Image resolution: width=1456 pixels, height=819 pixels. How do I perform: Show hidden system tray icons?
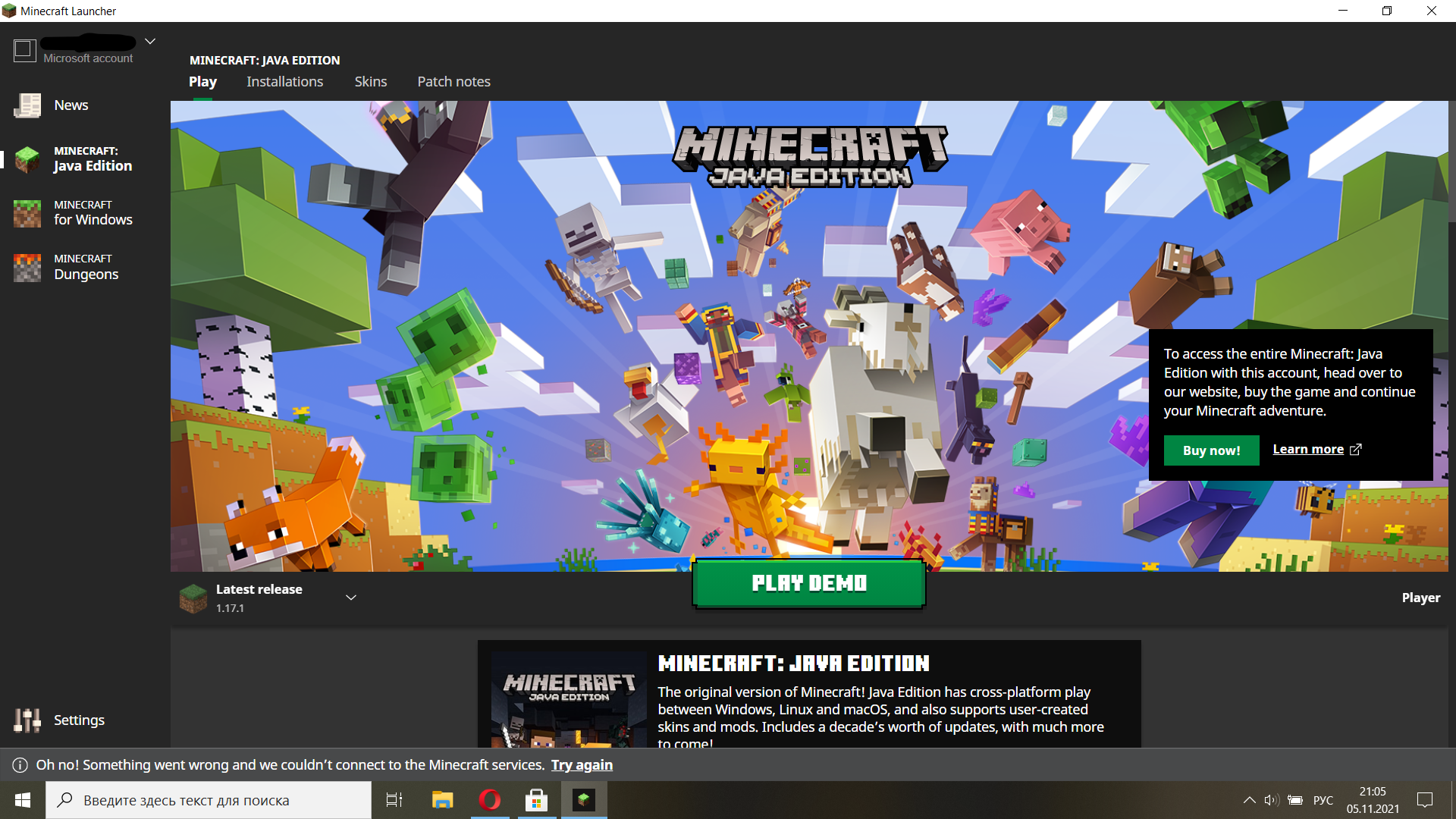[1249, 800]
